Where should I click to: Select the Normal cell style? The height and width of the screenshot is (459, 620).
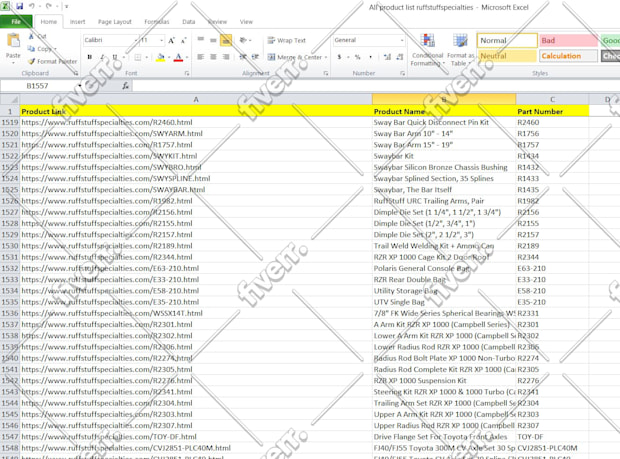click(507, 40)
